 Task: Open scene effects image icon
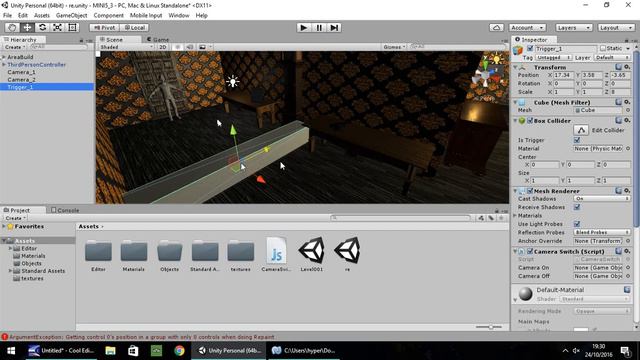(x=202, y=47)
